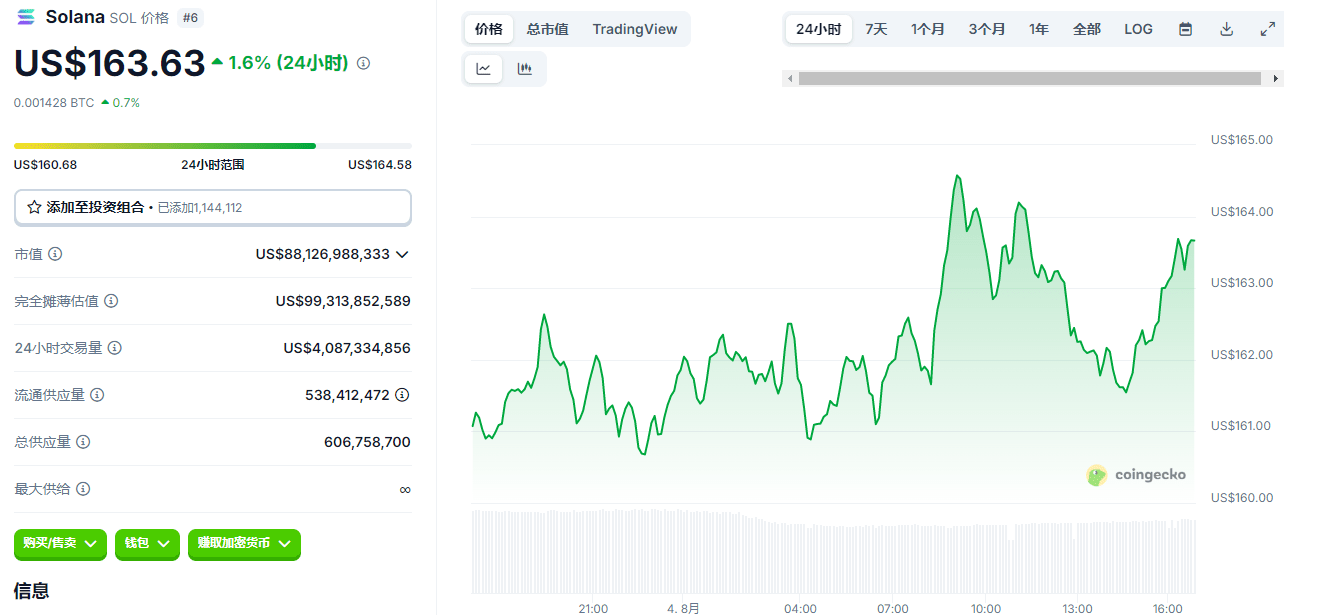Click the info icon left of 流通供应量 label

coord(97,395)
